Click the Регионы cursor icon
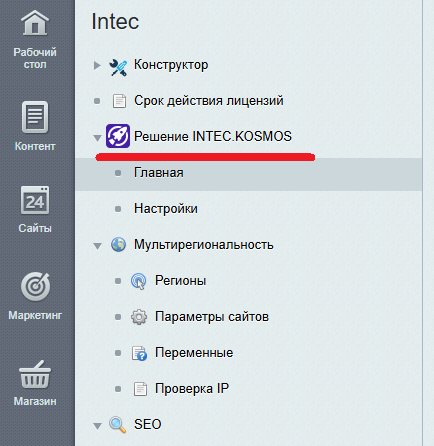Screen dimensions: 434x446 click(x=139, y=281)
